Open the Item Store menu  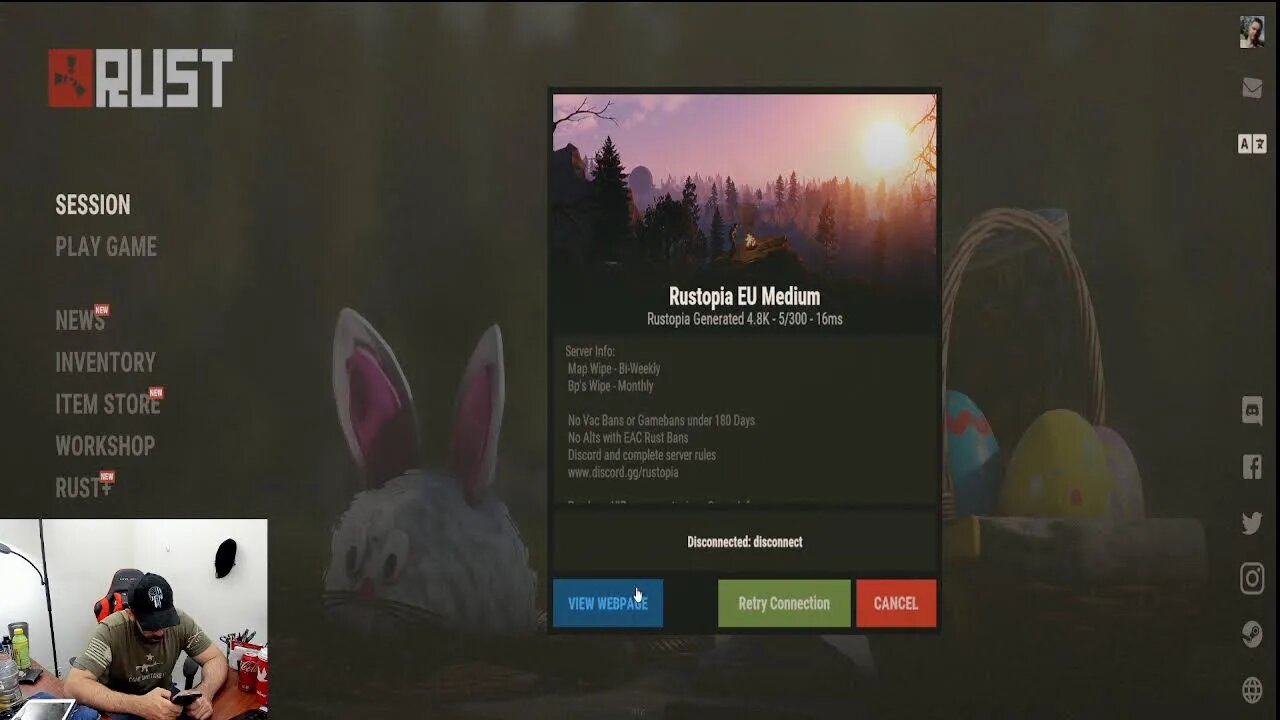coord(107,404)
